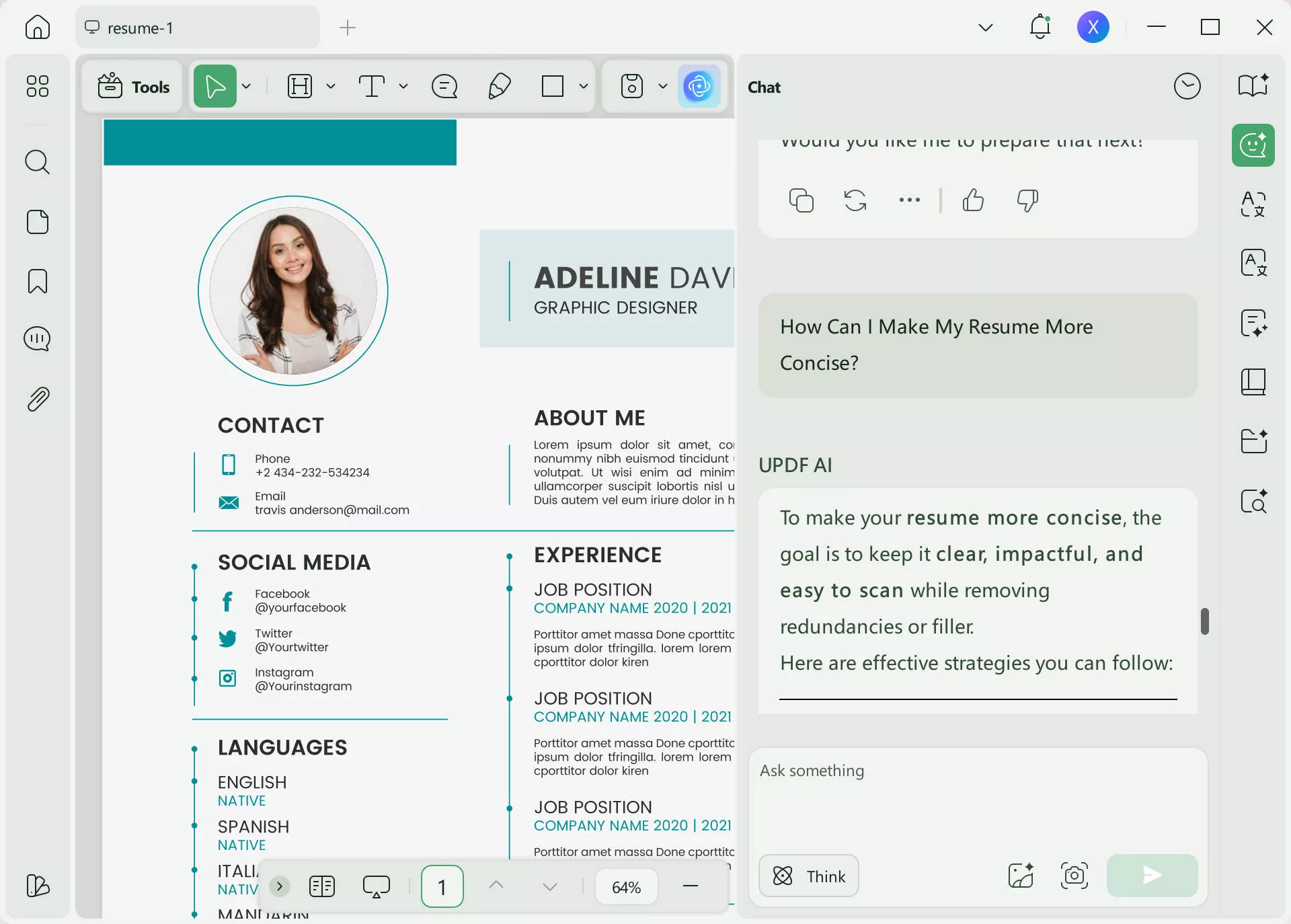Take a screenshot to ask AI about
The image size is (1291, 924).
pyautogui.click(x=1073, y=876)
